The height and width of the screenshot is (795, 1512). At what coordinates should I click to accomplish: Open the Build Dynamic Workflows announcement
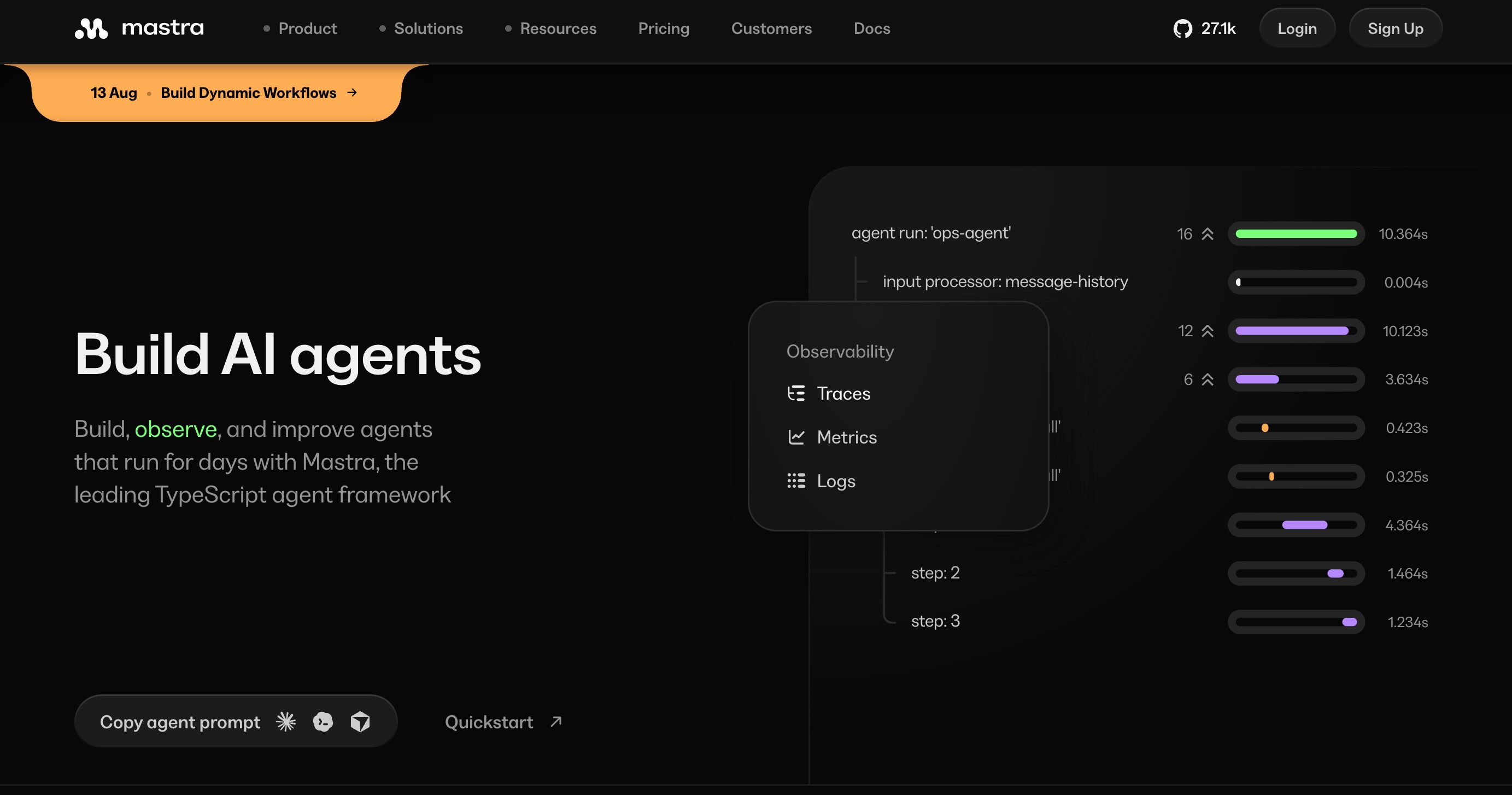(x=216, y=93)
